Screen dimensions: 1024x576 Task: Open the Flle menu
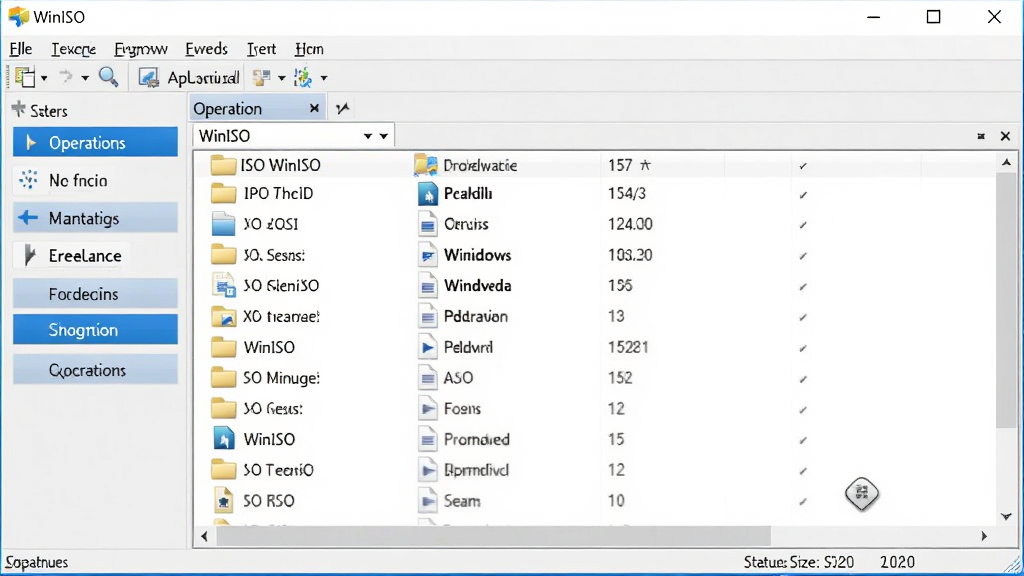[21, 49]
